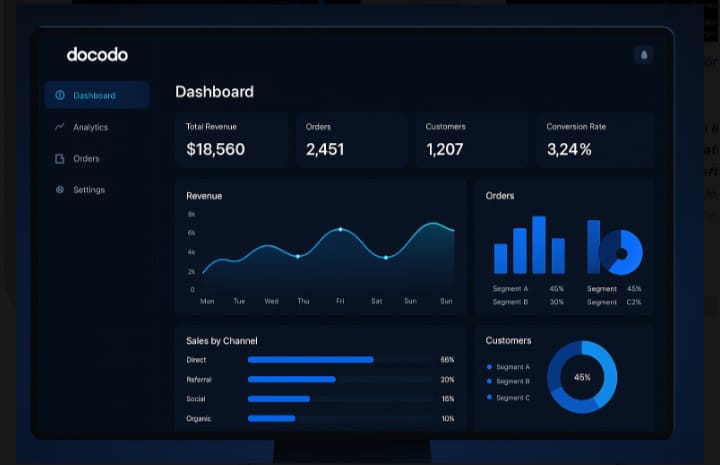Open the Customers 1,207 stat card

[x=470, y=139]
